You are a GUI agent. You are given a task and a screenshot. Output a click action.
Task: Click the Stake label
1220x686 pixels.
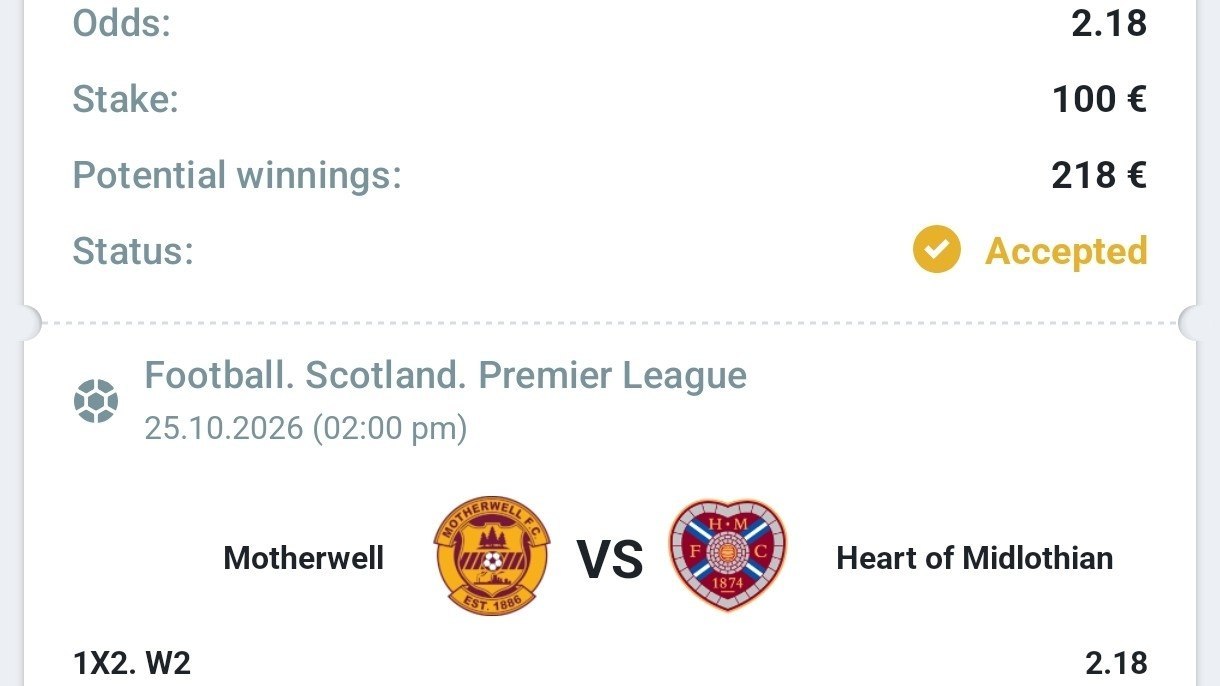pyautogui.click(x=125, y=99)
